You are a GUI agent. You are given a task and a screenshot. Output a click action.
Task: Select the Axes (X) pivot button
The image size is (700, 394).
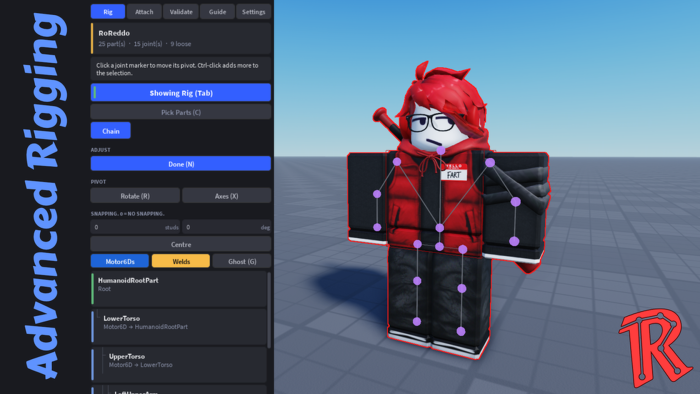[x=226, y=195]
